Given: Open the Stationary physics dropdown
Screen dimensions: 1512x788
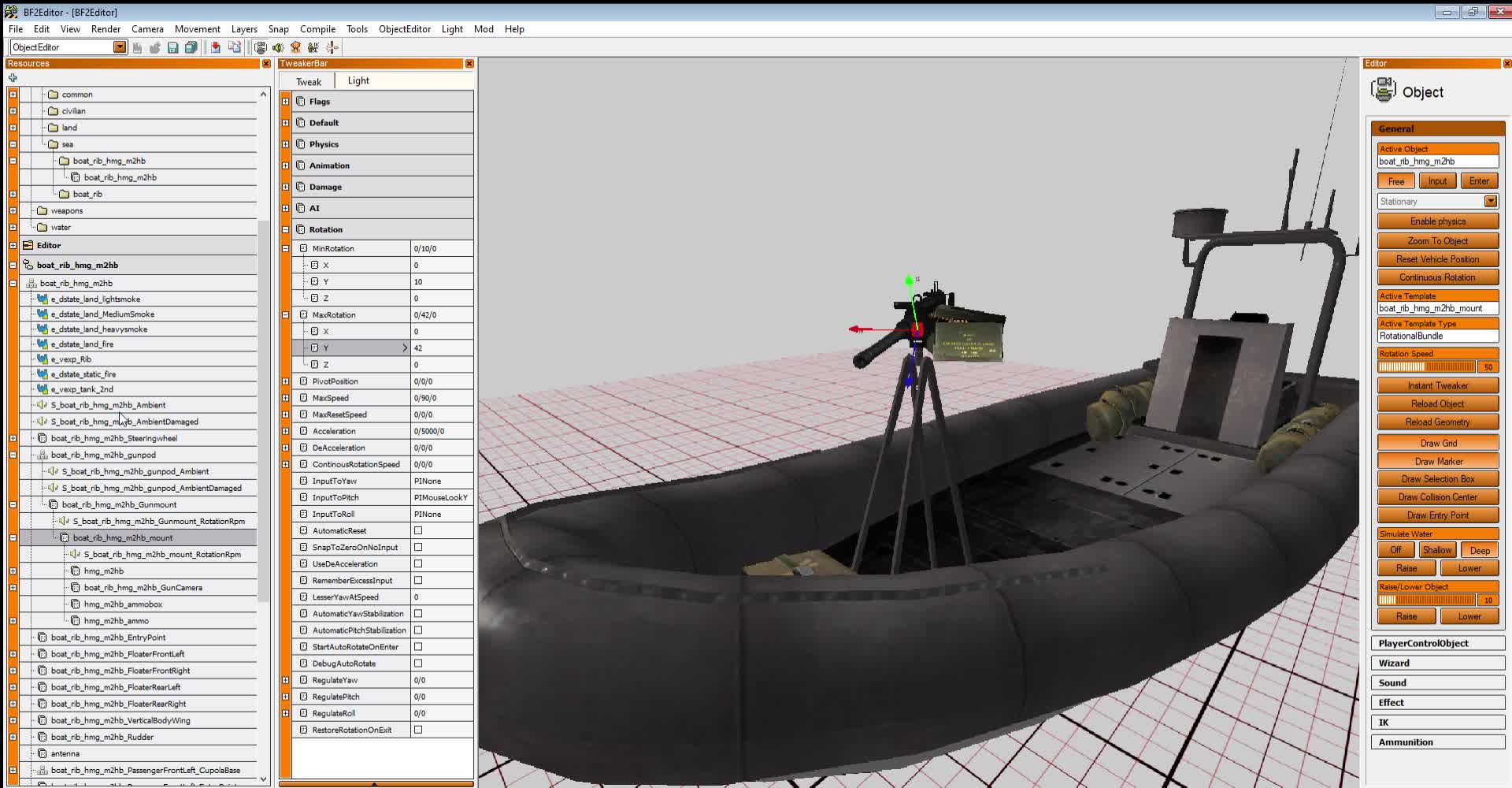Looking at the screenshot, I should pyautogui.click(x=1489, y=201).
